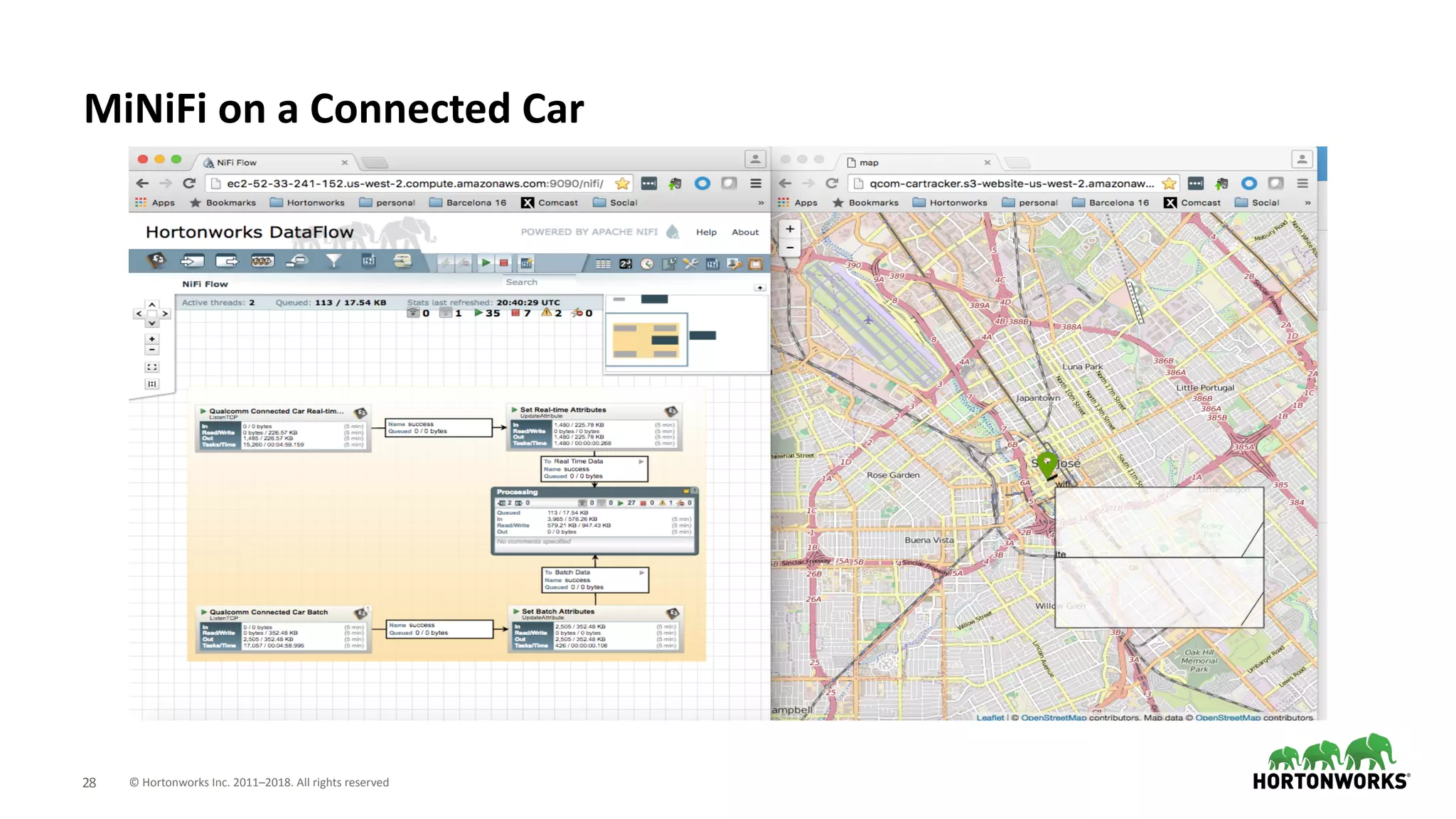Select the Processor component icon in NiFi toolbar
This screenshot has width=1456, height=819.
click(x=156, y=261)
